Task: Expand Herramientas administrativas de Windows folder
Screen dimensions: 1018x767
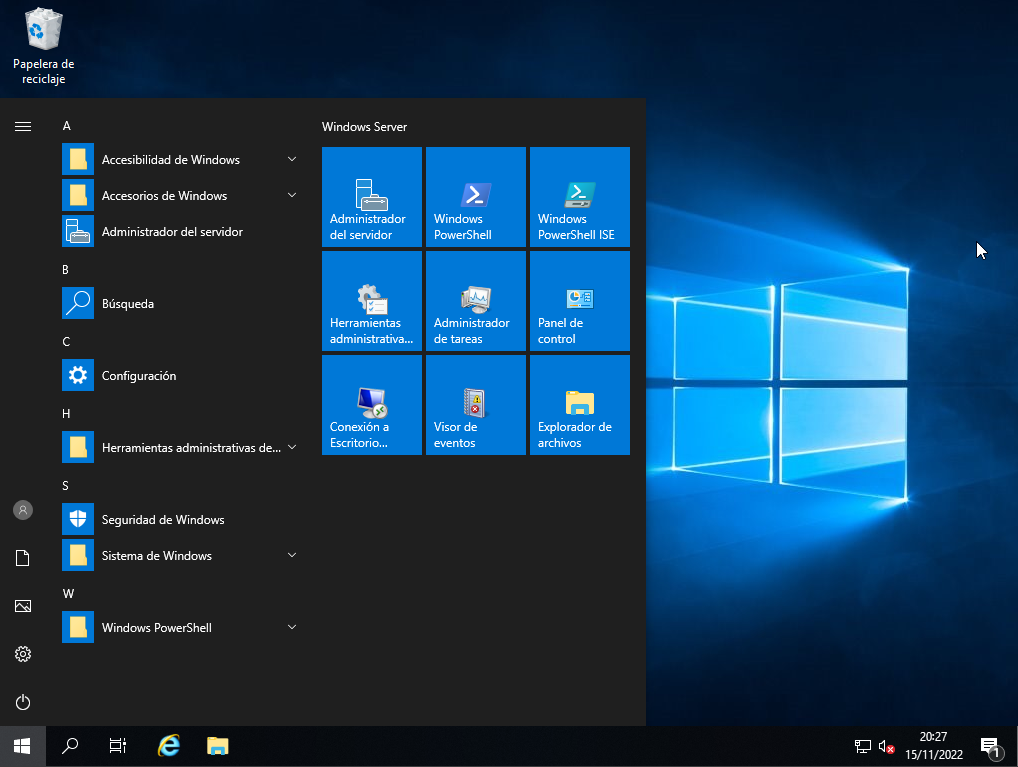Action: [180, 447]
